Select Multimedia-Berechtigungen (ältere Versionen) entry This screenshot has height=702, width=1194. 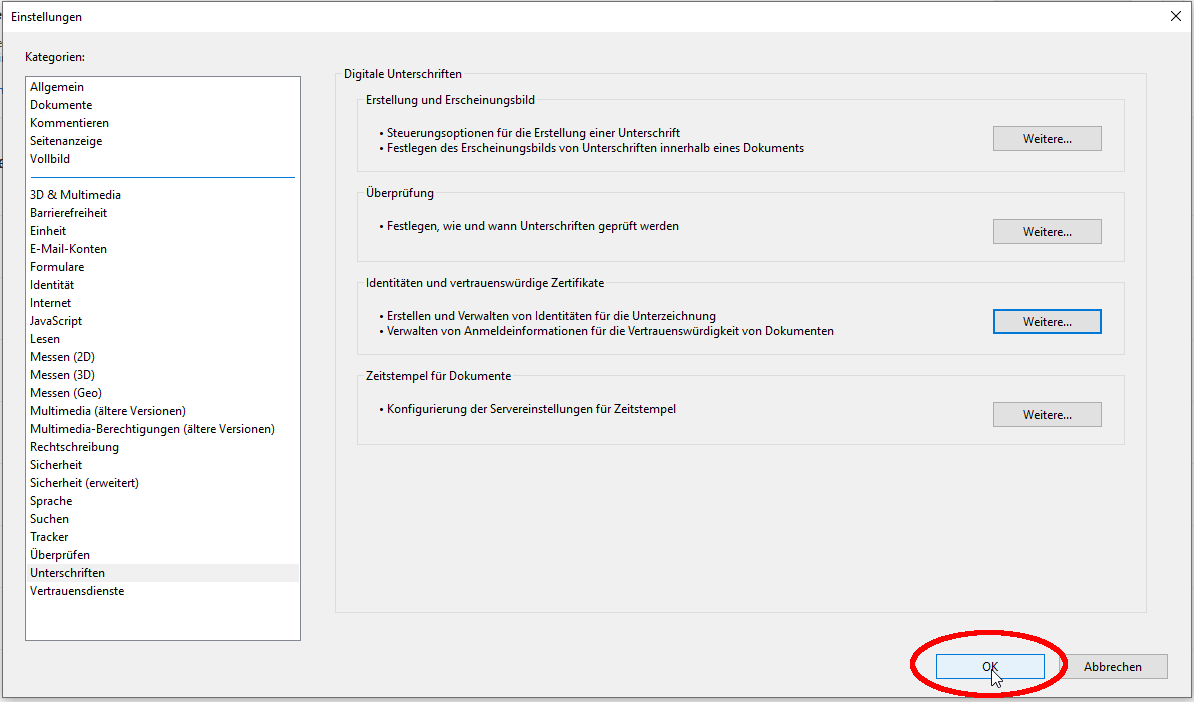pyautogui.click(x=152, y=429)
